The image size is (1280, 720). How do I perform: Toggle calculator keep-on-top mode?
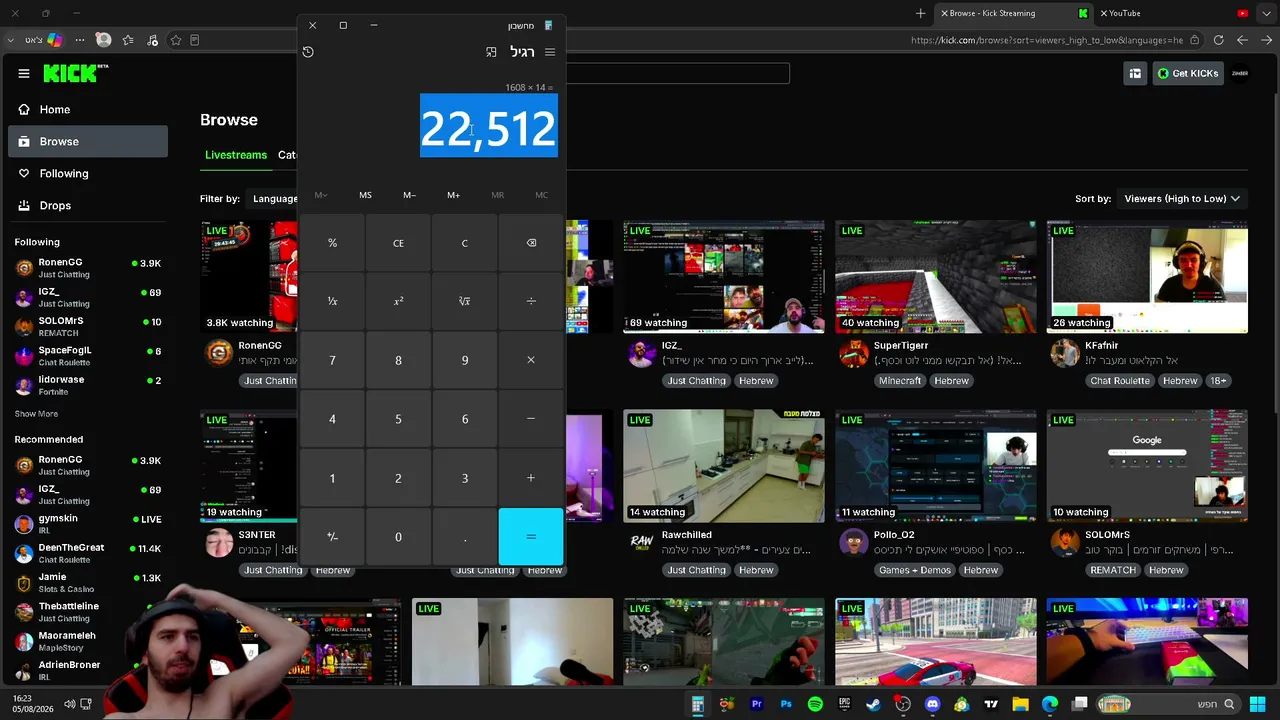(x=491, y=52)
